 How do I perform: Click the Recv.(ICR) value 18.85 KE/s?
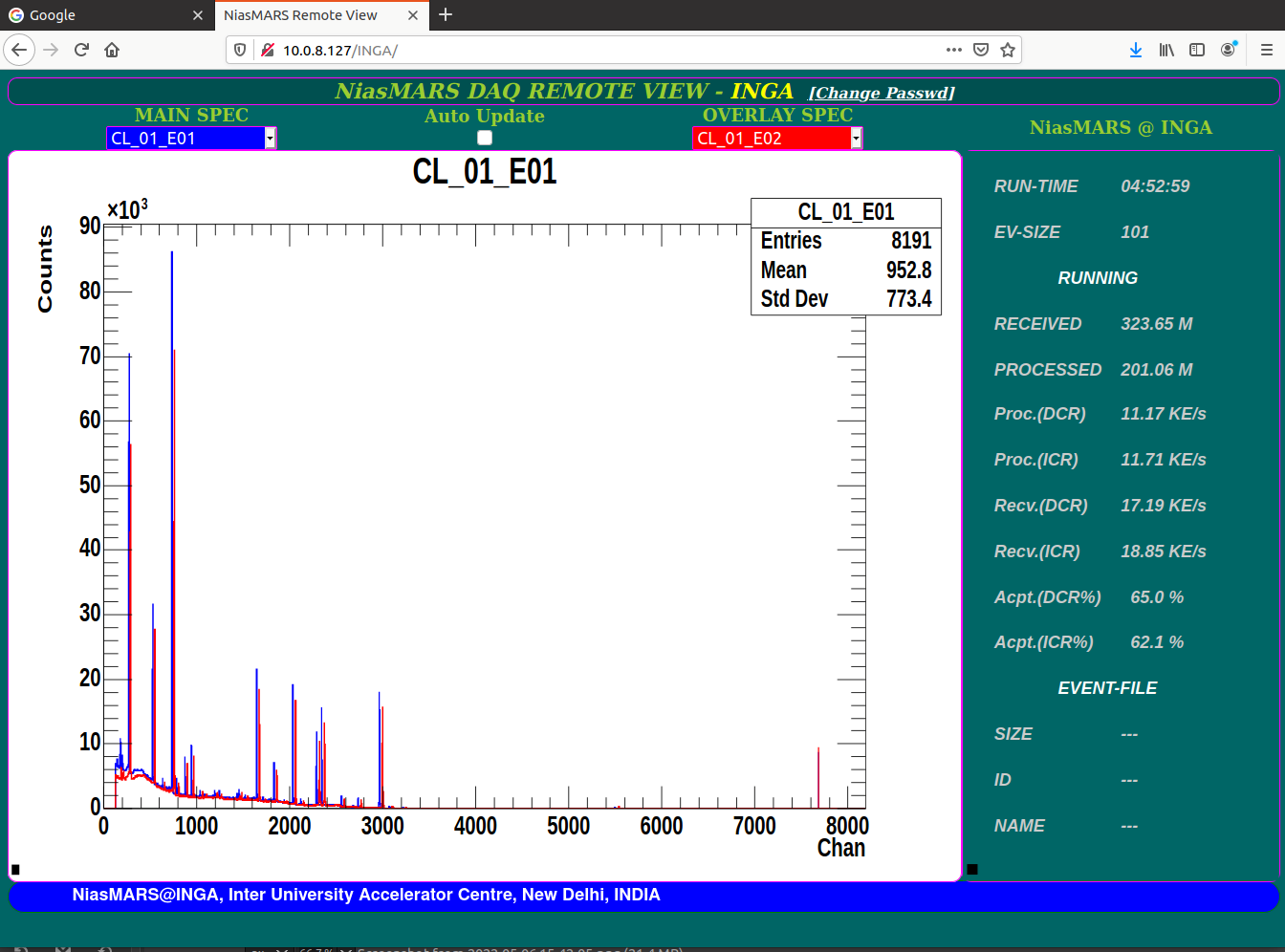coord(1164,552)
